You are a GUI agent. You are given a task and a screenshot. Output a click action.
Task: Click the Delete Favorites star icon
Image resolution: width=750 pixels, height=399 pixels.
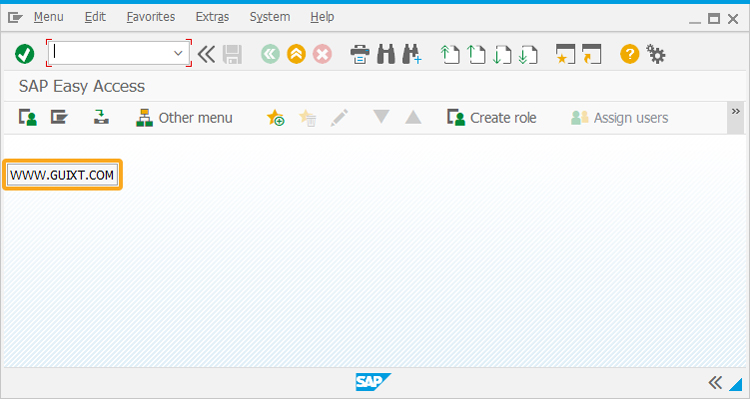point(307,118)
